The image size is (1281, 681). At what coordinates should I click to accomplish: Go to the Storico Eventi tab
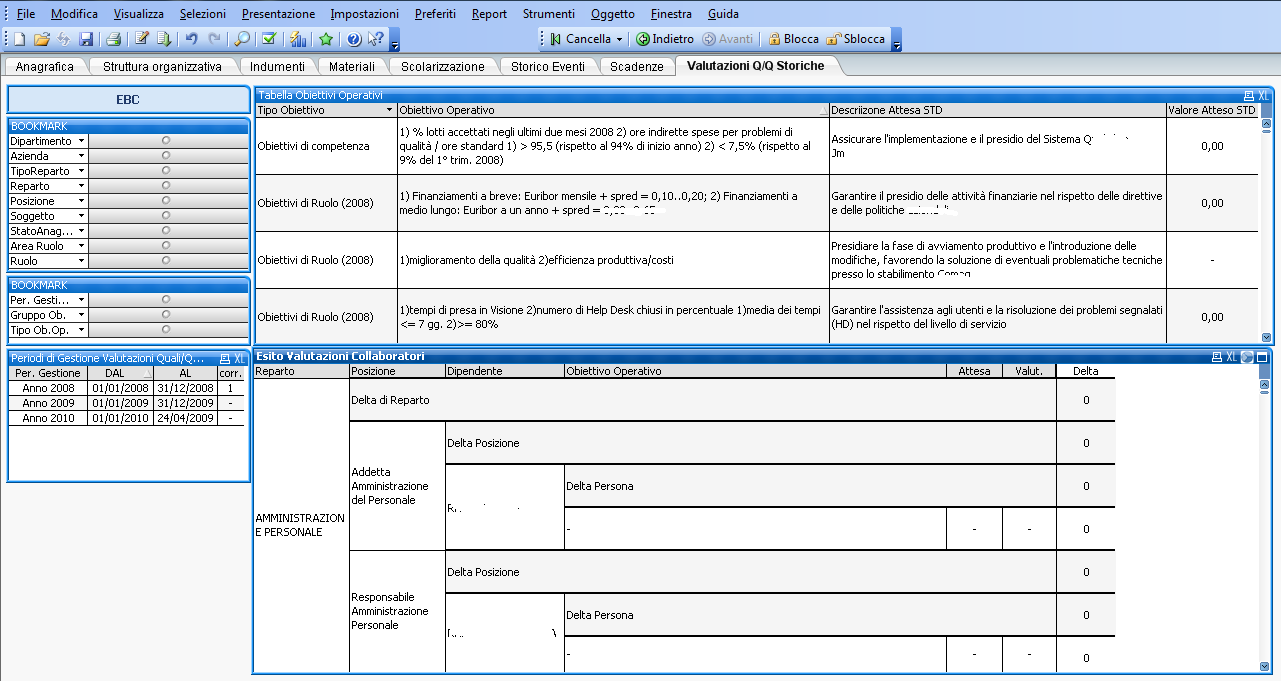point(548,66)
